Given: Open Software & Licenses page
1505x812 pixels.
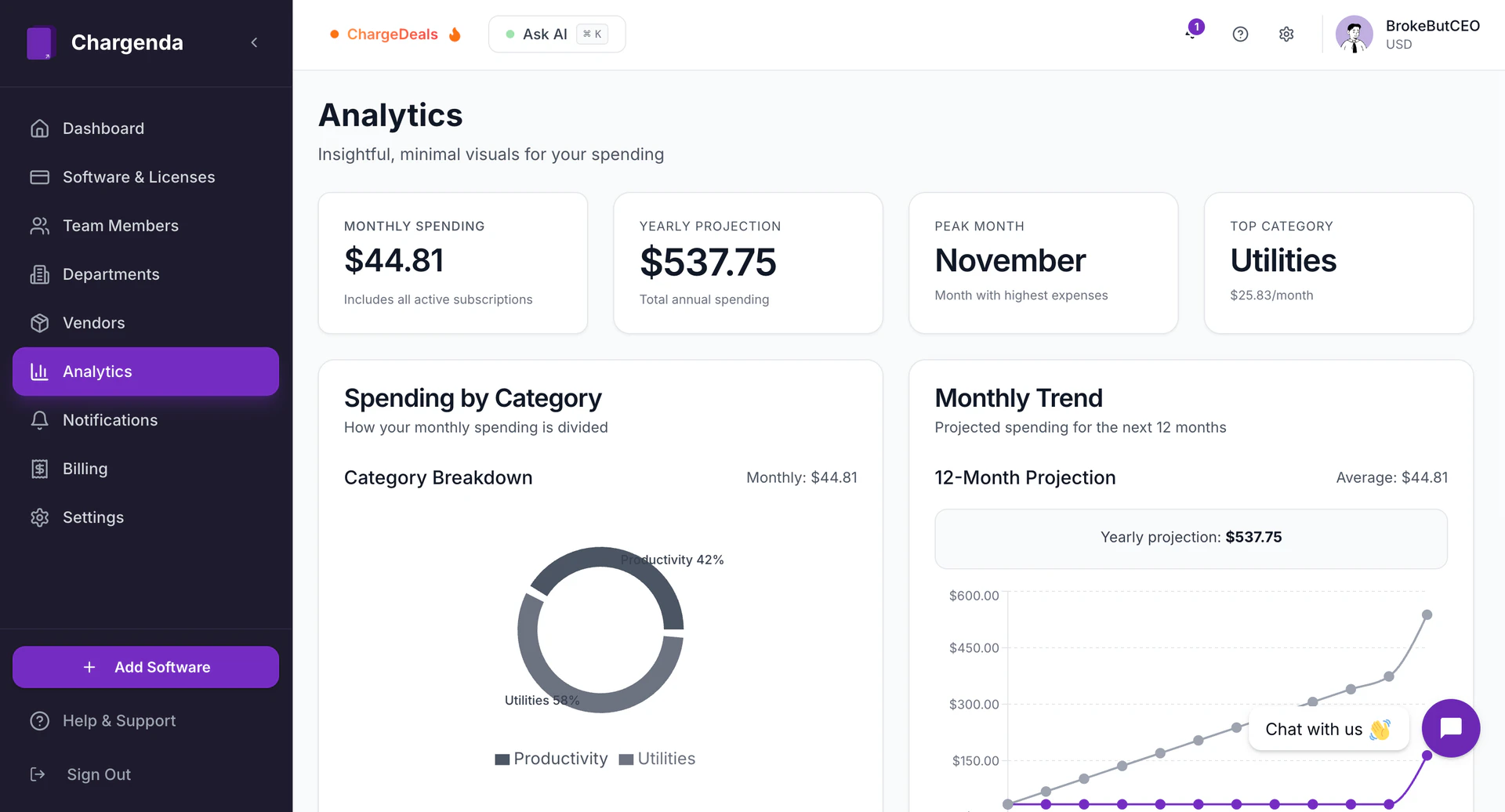Looking at the screenshot, I should pyautogui.click(x=138, y=177).
